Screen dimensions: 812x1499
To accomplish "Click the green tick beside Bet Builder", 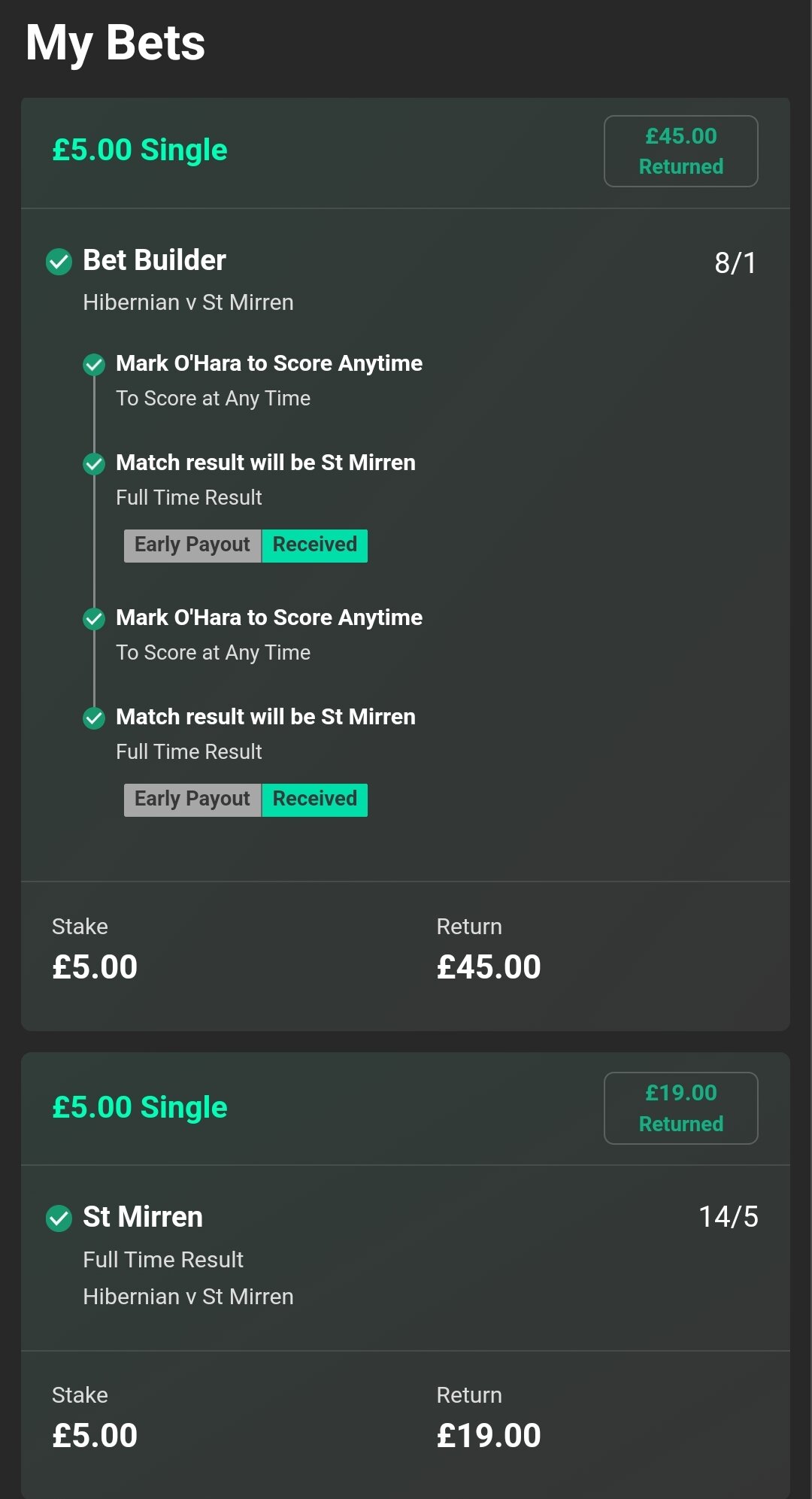I will tap(59, 262).
